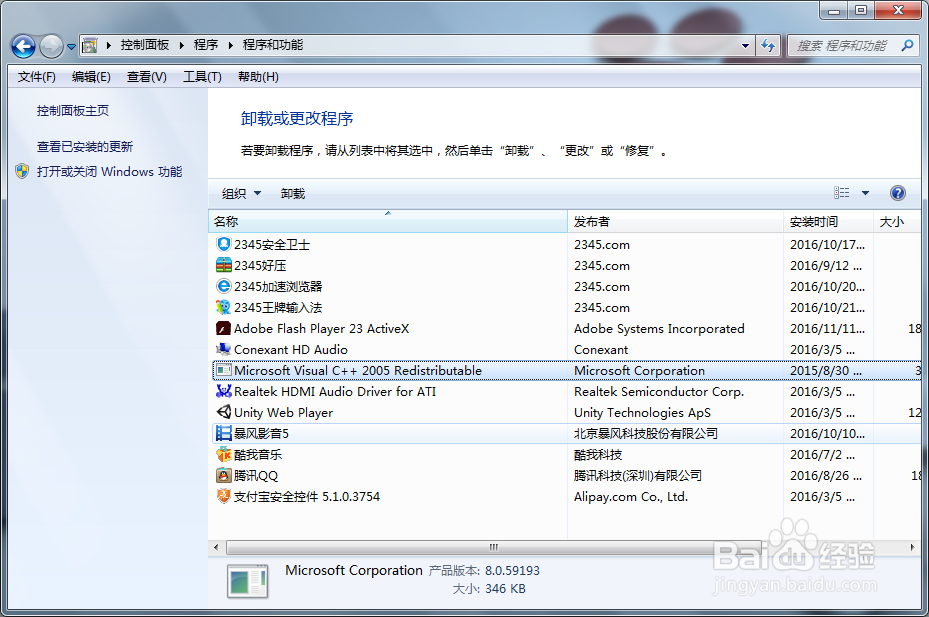Select the 暴风影音5 entry
The height and width of the screenshot is (617, 929).
(x=566, y=433)
